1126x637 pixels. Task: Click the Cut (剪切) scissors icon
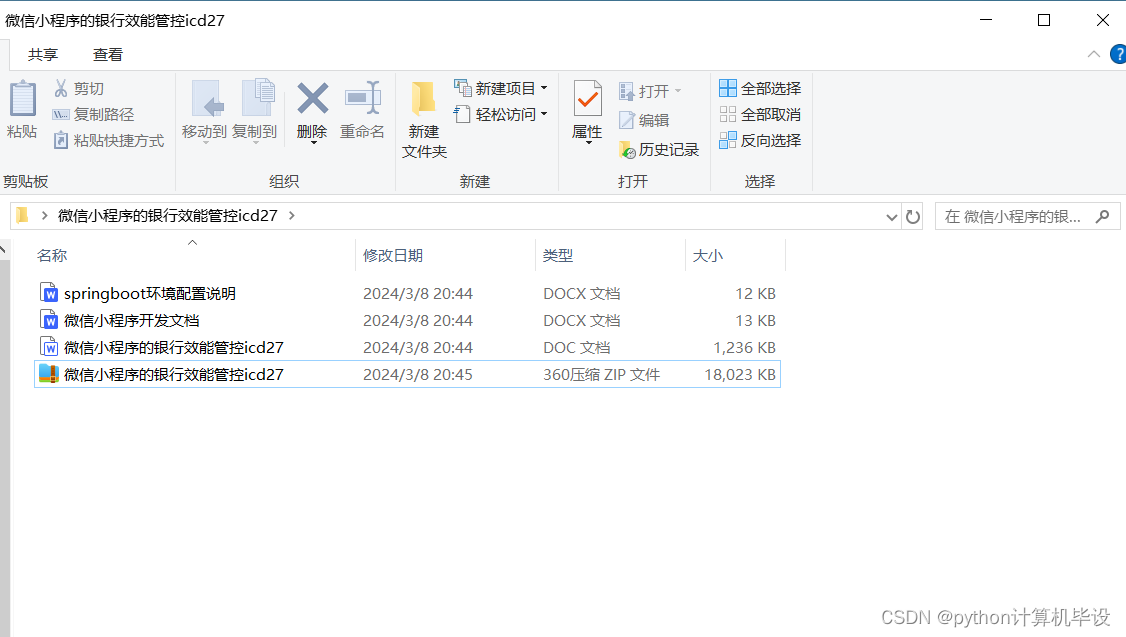pos(61,88)
